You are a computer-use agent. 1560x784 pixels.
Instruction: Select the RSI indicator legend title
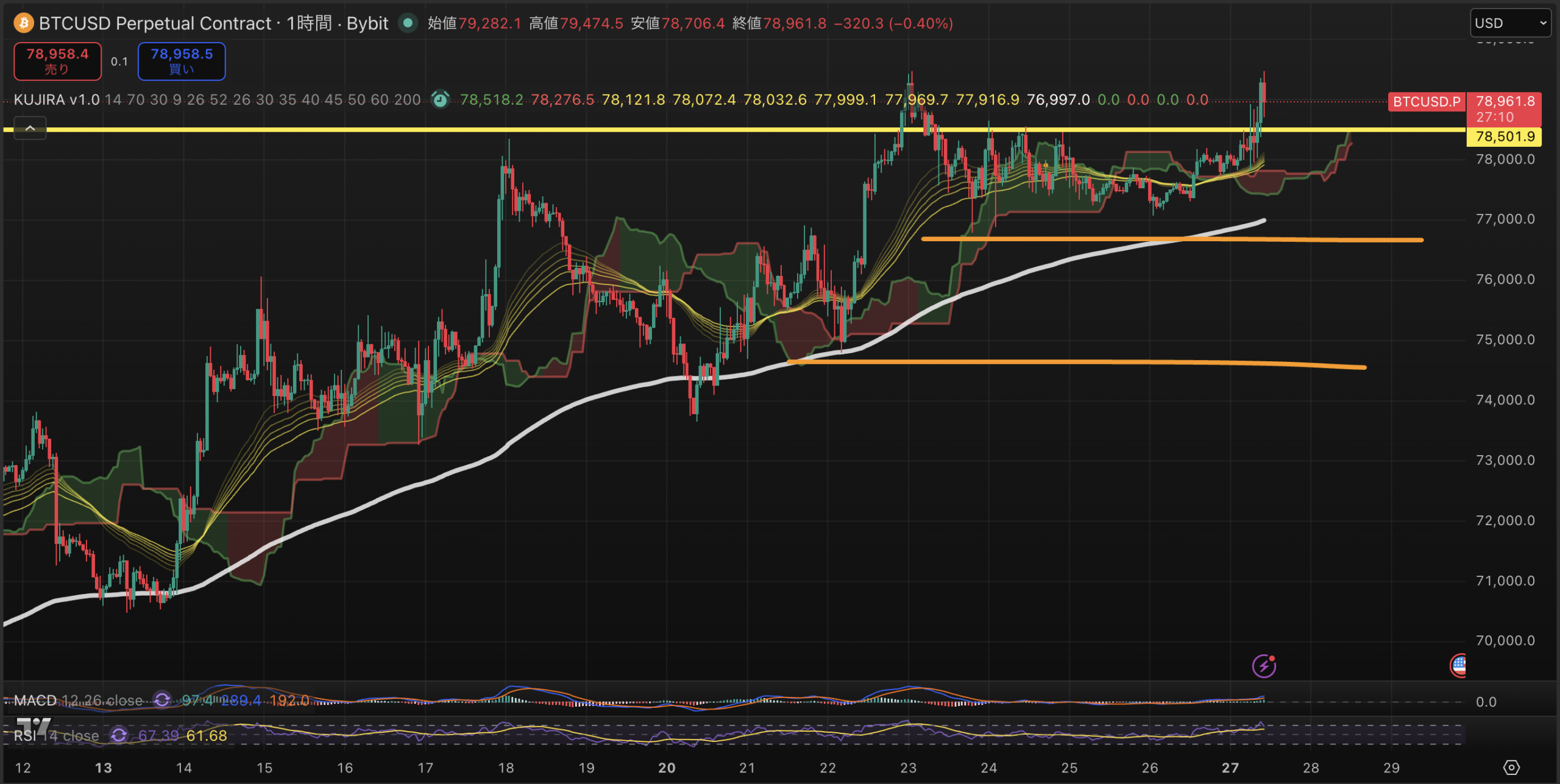click(25, 736)
